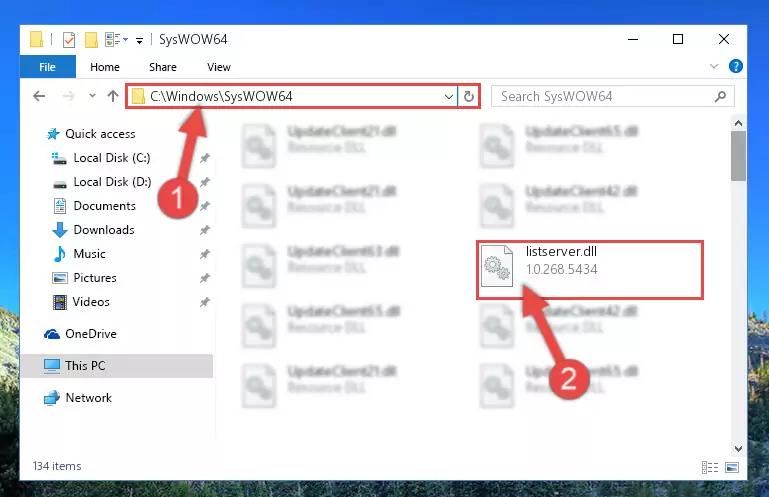Open the Customize Quick Access Toolbar arrow

tap(140, 40)
